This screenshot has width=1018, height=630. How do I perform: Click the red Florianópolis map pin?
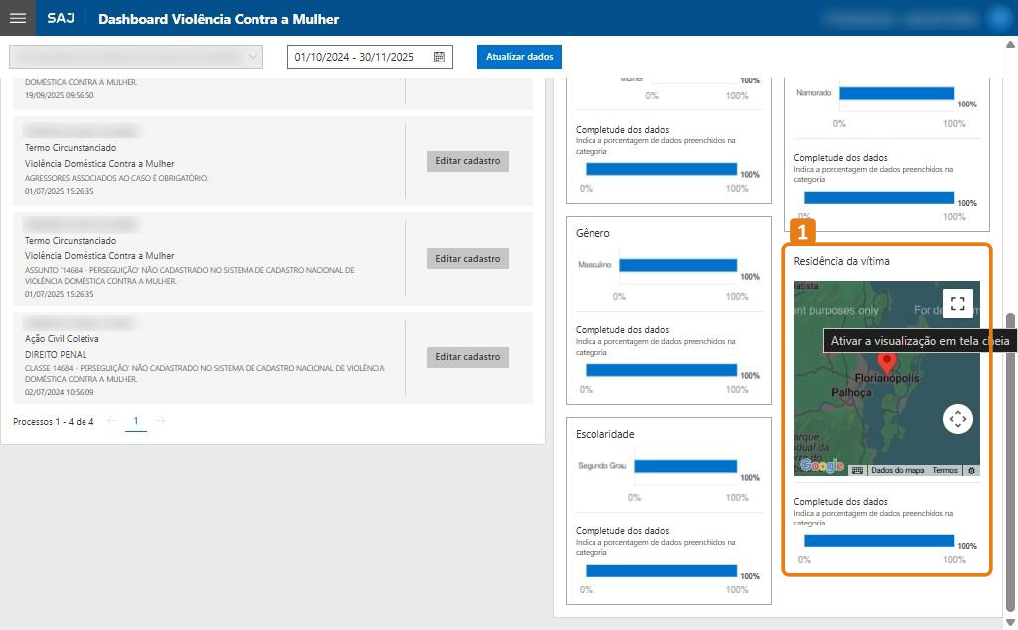tap(885, 362)
